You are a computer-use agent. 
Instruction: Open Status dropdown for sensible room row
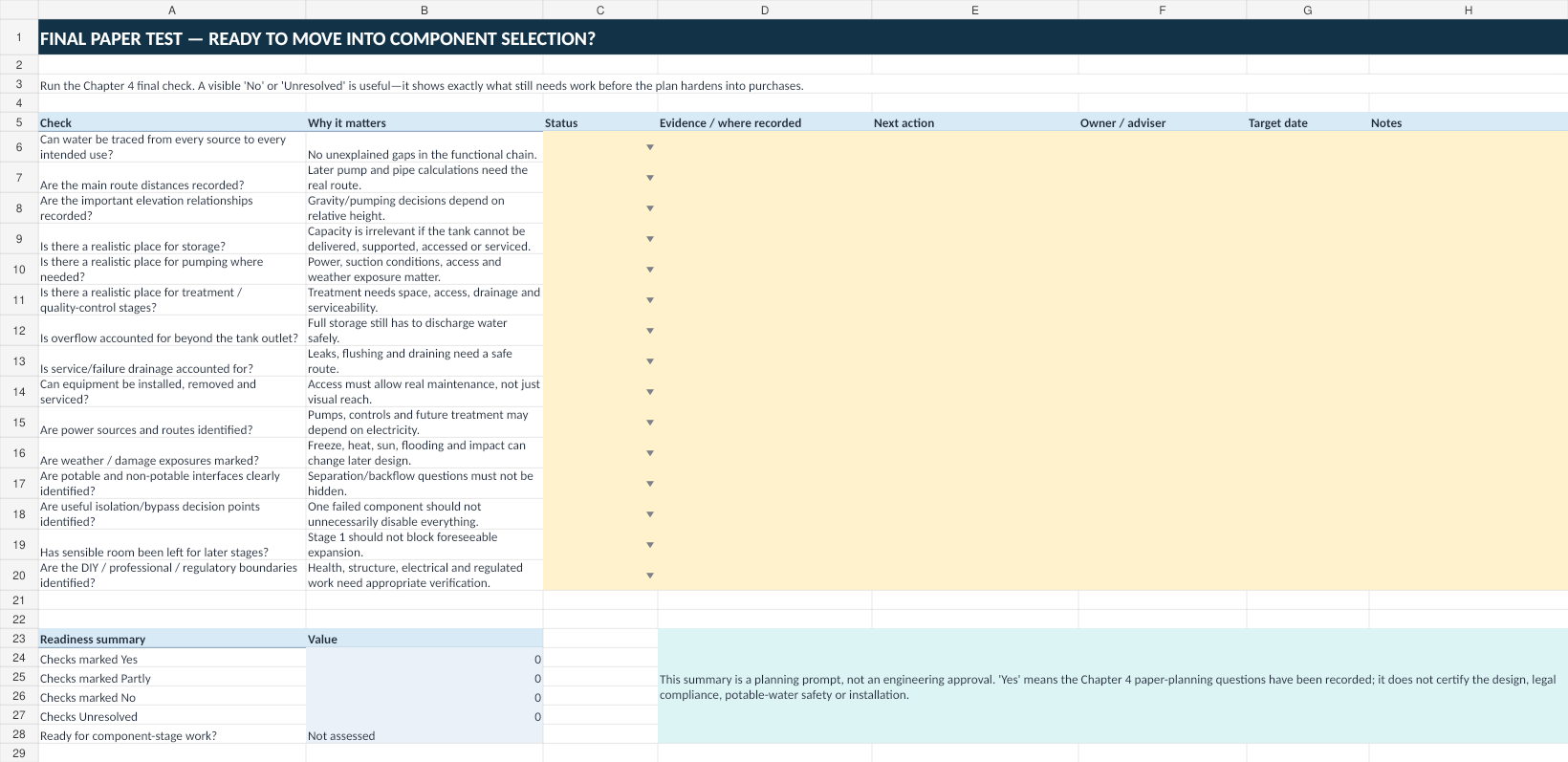tap(650, 545)
